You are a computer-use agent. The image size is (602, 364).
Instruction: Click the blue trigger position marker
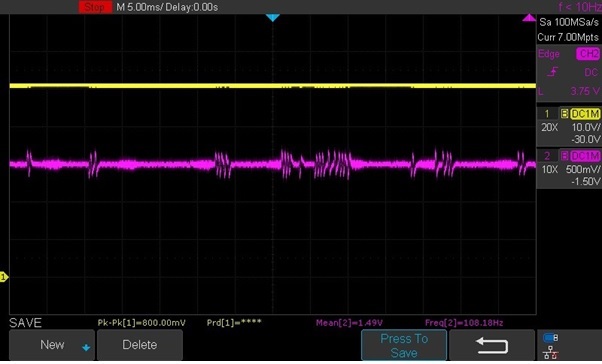[273, 18]
